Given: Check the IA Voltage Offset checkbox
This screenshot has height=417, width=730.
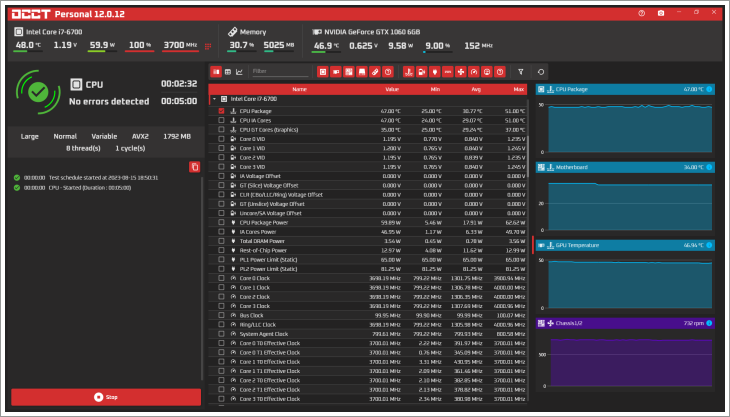Looking at the screenshot, I should (x=221, y=176).
